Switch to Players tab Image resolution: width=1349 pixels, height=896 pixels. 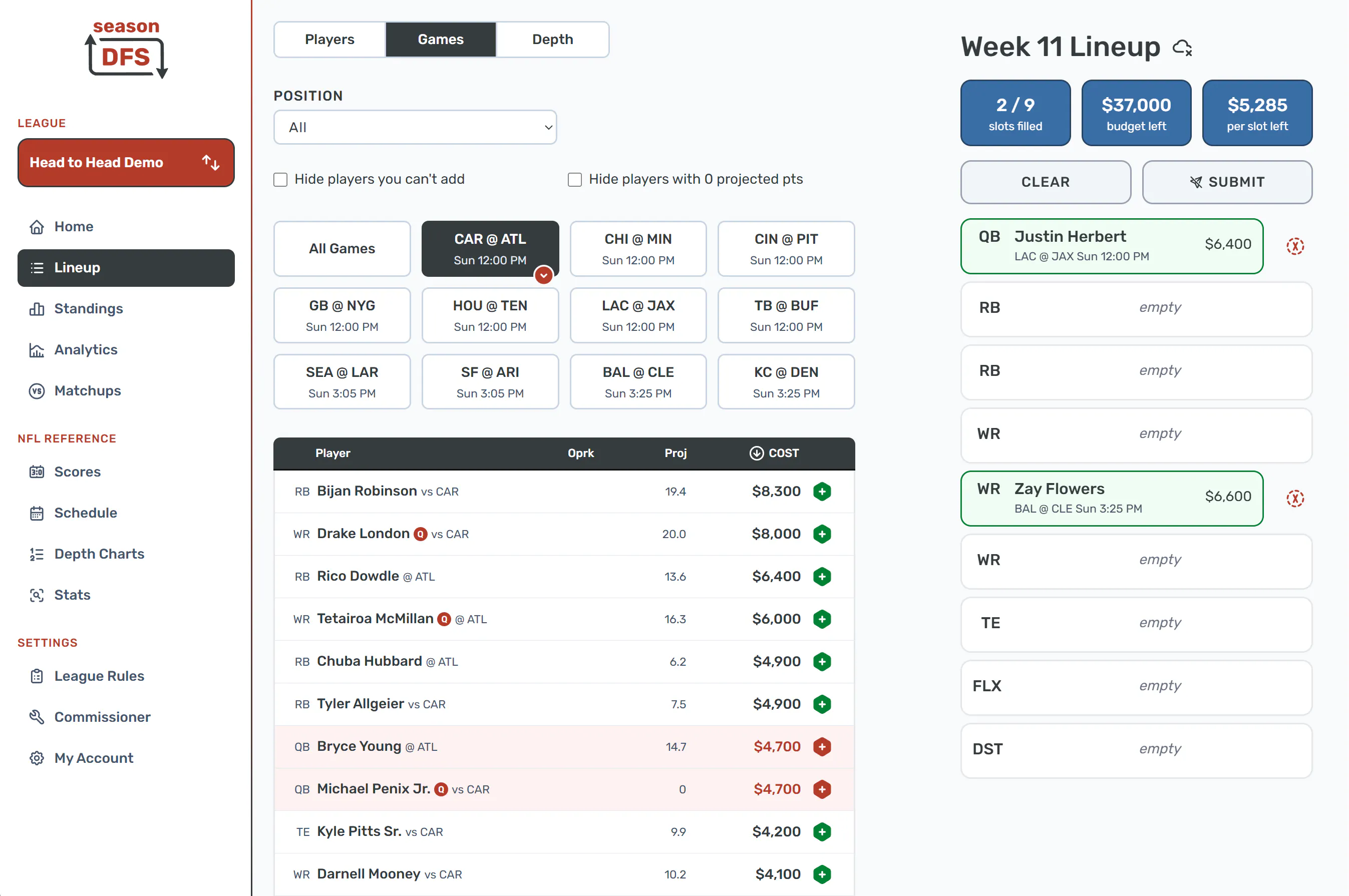point(330,40)
